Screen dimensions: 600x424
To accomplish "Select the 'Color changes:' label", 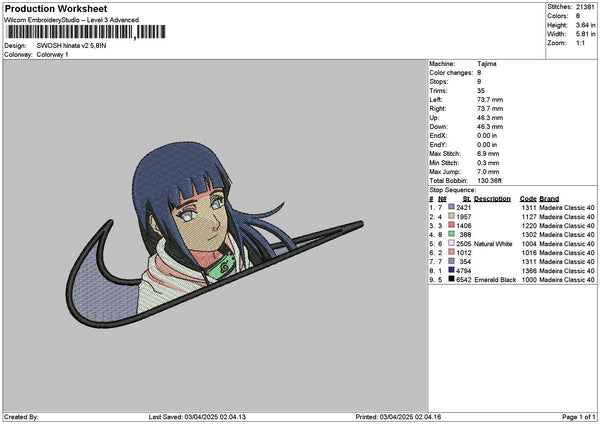I will (x=451, y=73).
